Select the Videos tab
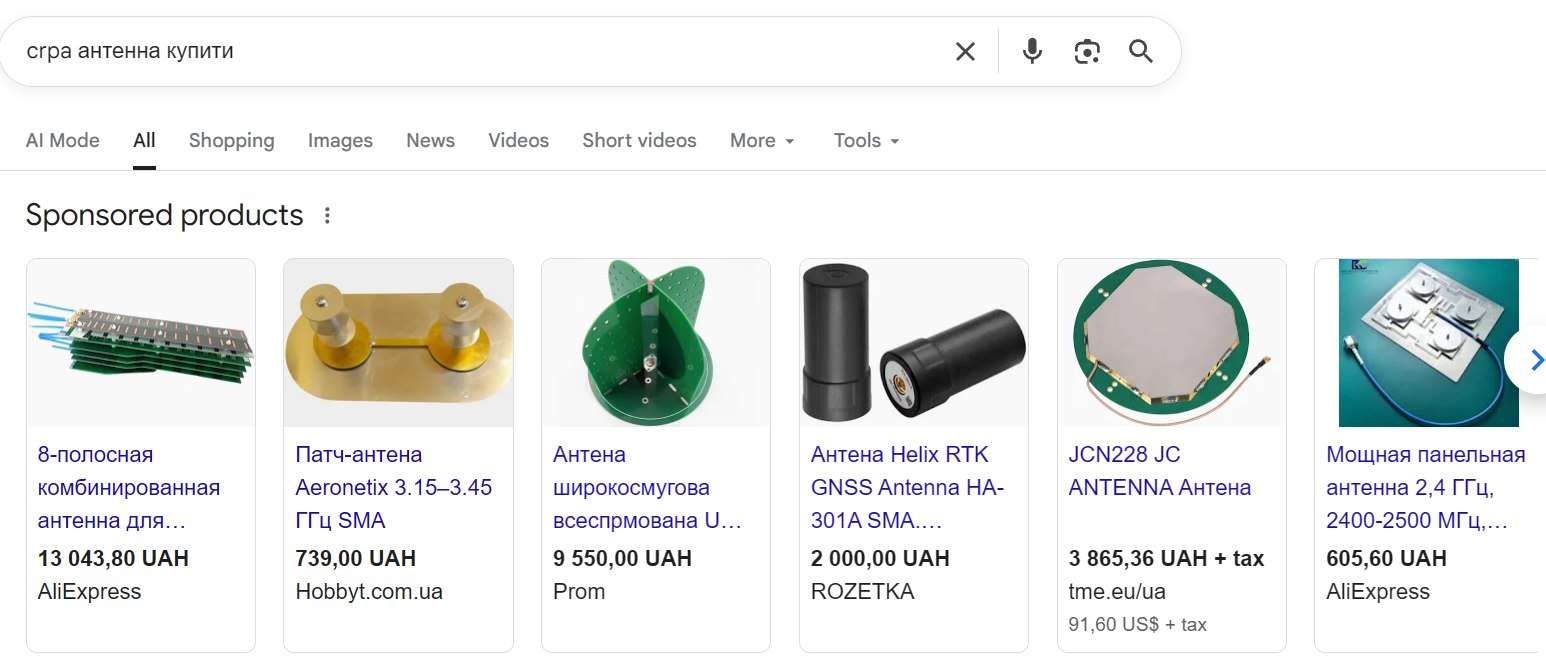 click(518, 141)
